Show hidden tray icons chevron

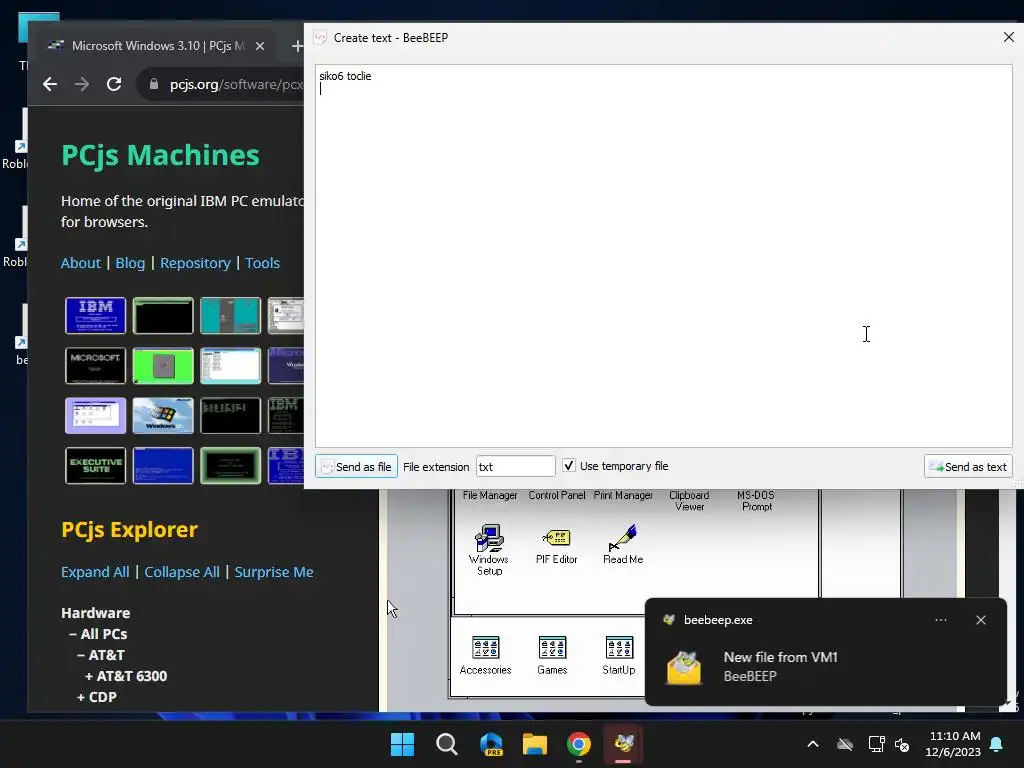pyautogui.click(x=813, y=744)
